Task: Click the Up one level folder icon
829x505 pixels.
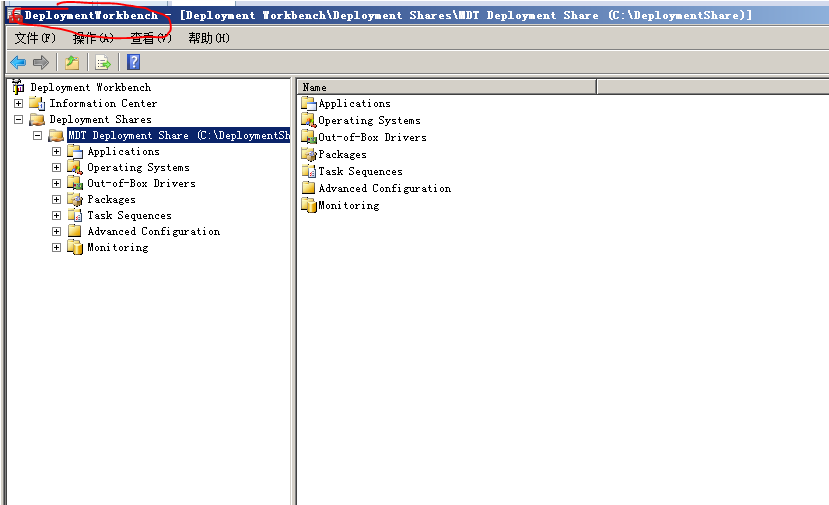Action: (72, 62)
